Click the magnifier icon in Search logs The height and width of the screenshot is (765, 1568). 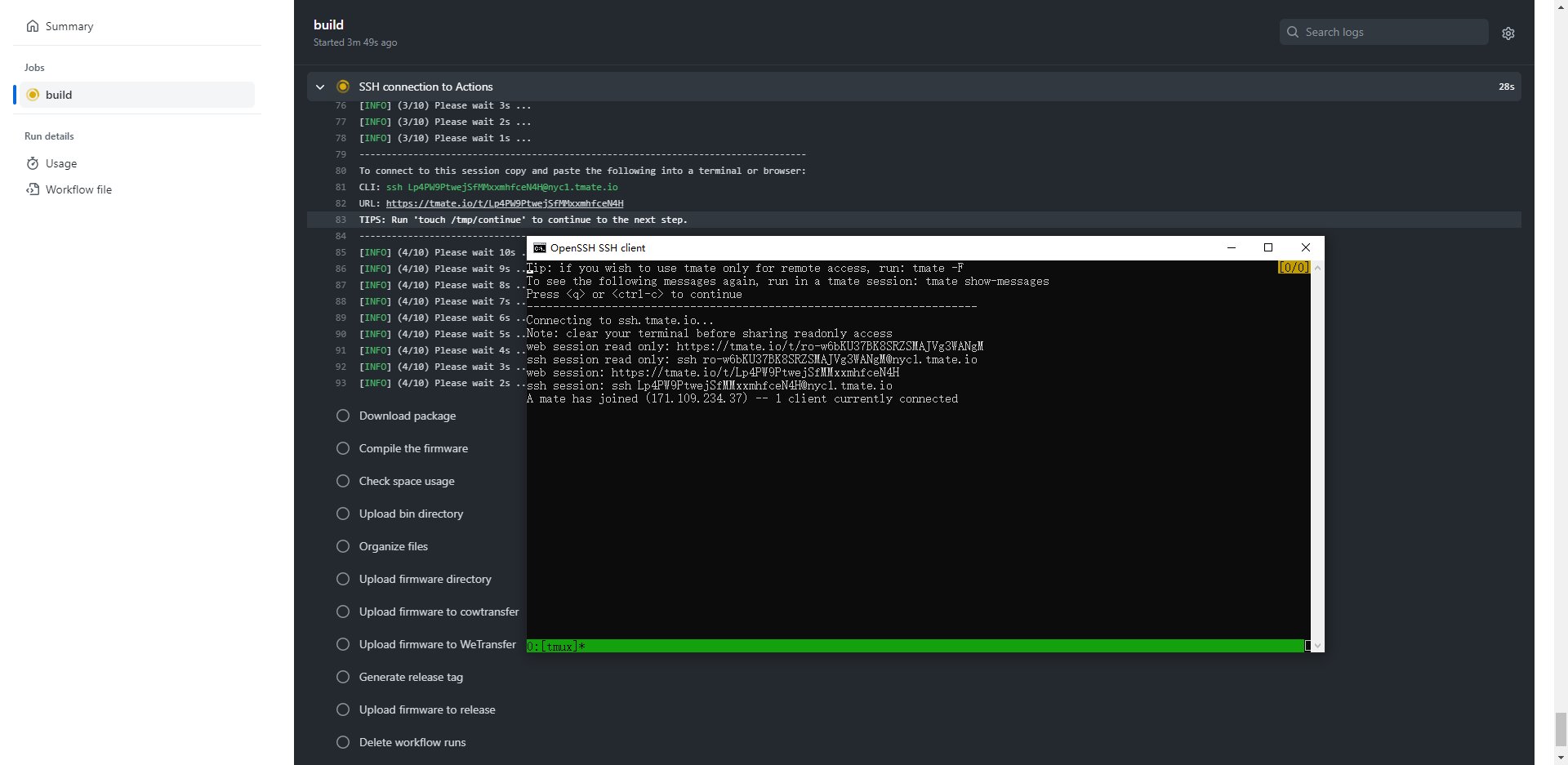[x=1293, y=32]
